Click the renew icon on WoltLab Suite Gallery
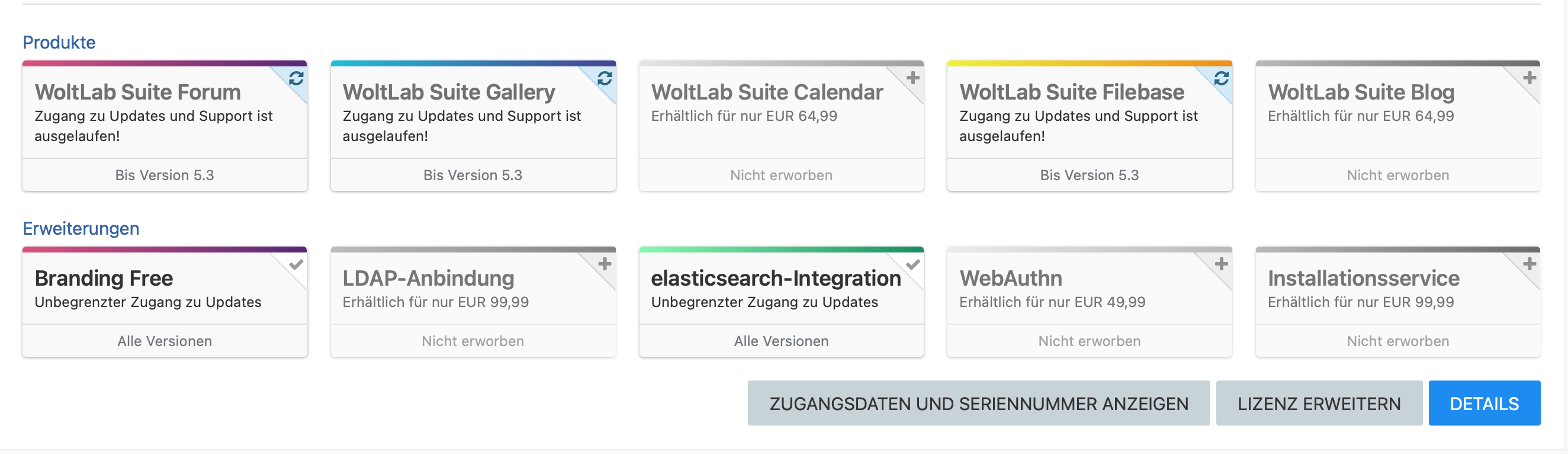Viewport: 1568px width, 454px height. pyautogui.click(x=605, y=78)
